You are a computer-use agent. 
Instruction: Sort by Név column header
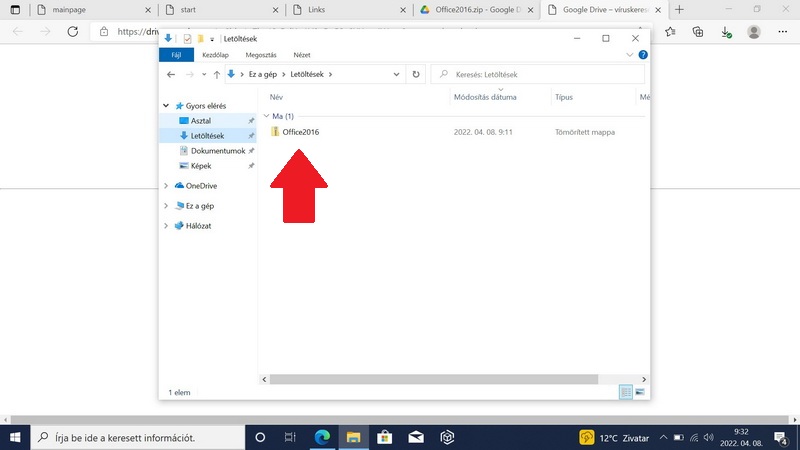[x=277, y=97]
